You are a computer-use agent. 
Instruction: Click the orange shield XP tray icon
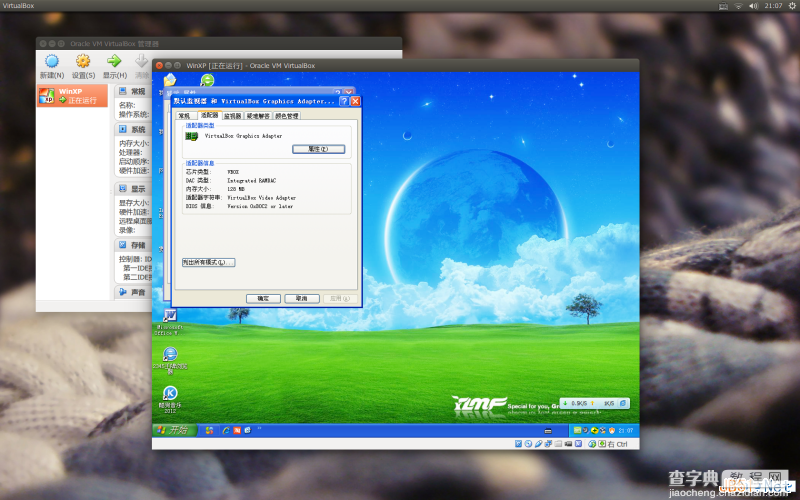pyautogui.click(x=612, y=431)
